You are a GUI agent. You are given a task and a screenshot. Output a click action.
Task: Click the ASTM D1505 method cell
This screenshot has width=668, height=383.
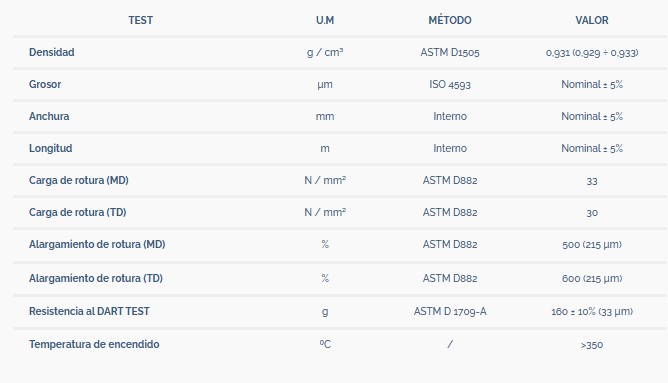pyautogui.click(x=450, y=52)
